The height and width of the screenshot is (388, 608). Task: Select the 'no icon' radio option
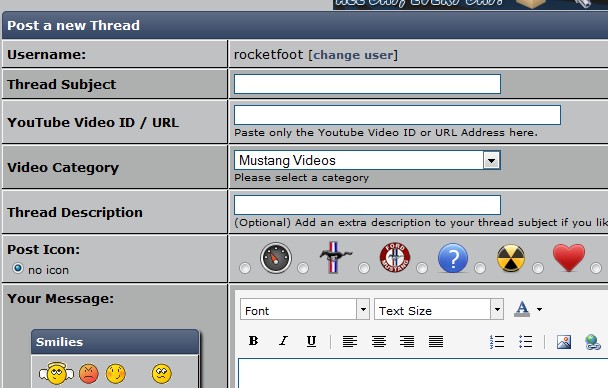pos(18,268)
